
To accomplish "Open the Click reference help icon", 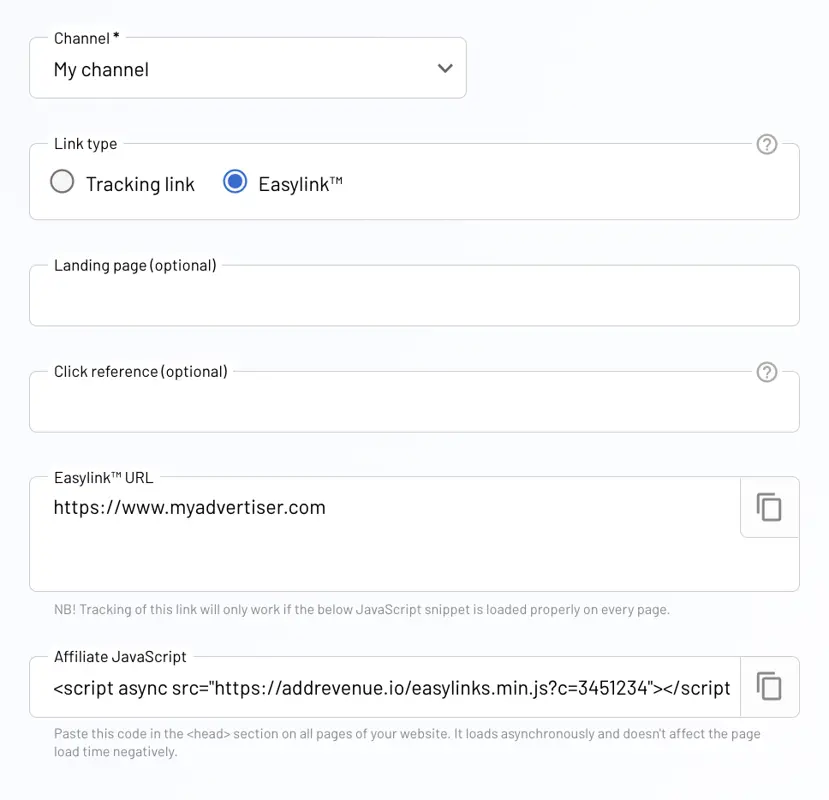I will coord(767,372).
